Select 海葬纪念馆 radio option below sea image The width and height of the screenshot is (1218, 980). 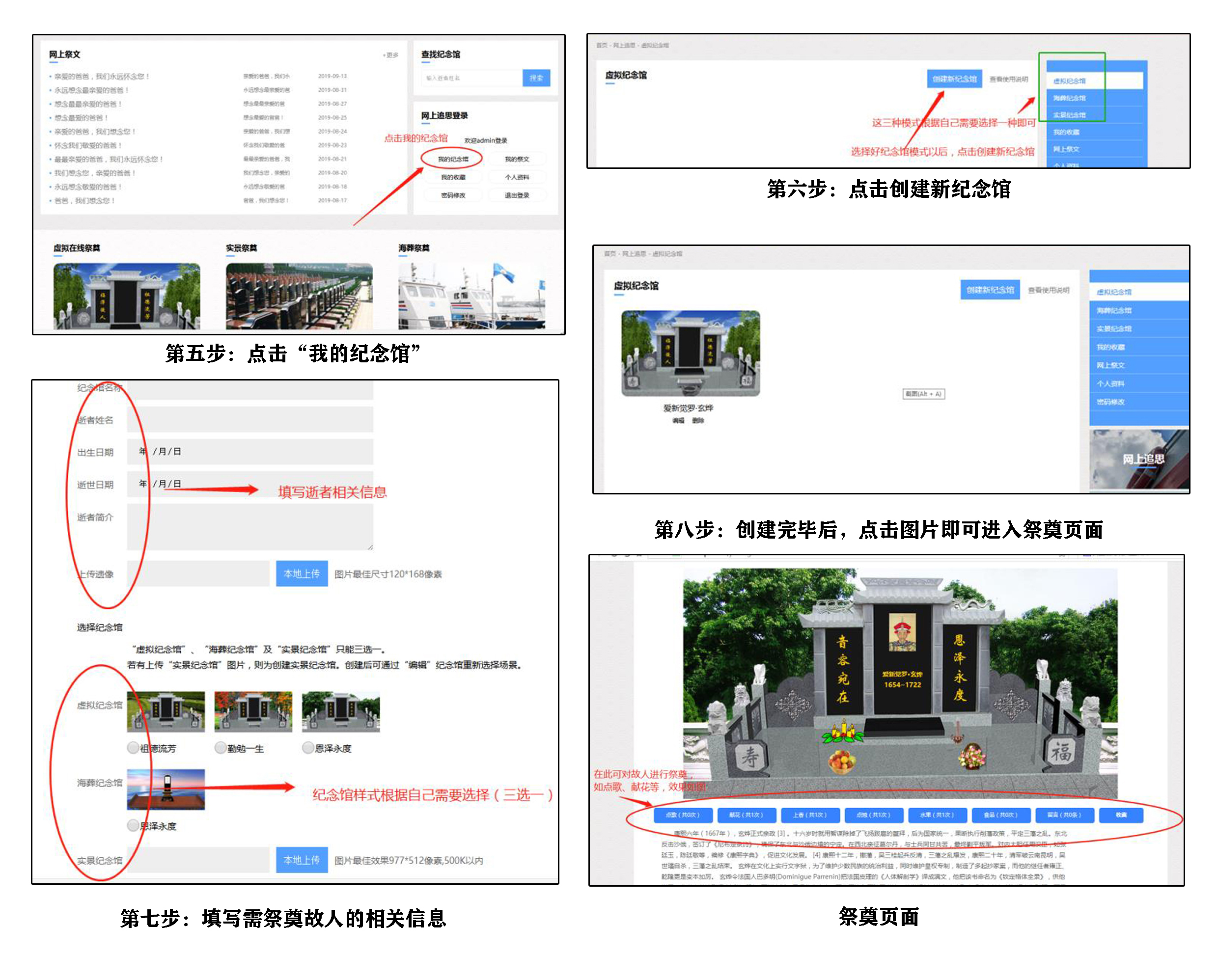tap(133, 825)
